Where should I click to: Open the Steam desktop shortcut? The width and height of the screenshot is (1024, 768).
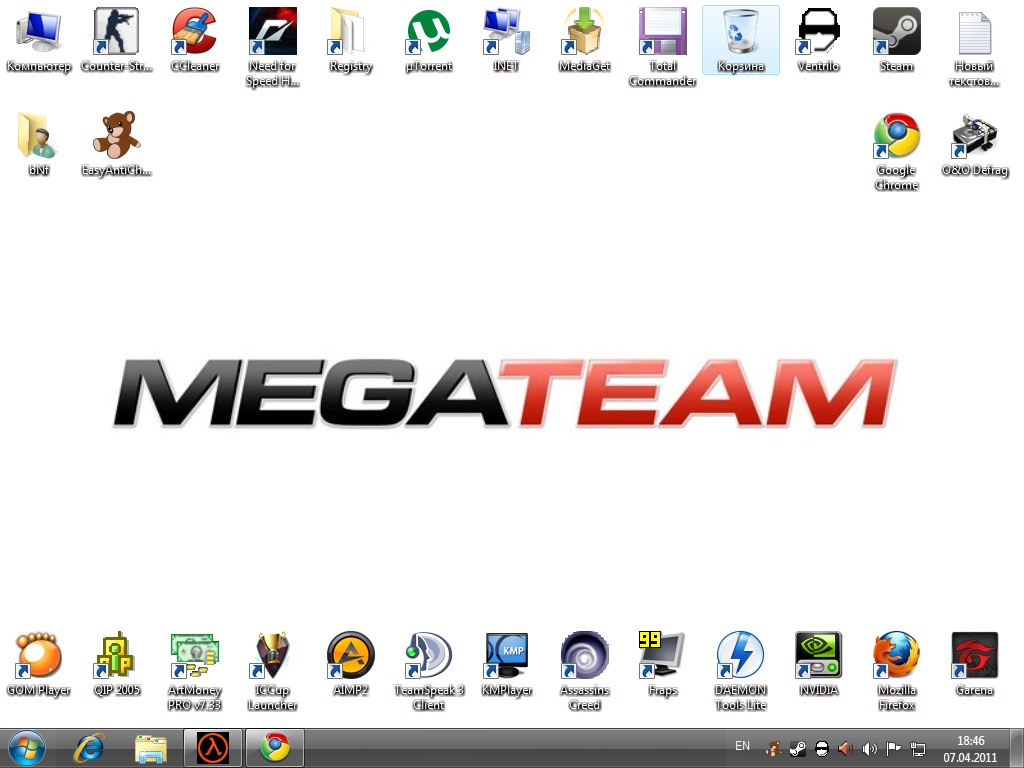[x=896, y=40]
